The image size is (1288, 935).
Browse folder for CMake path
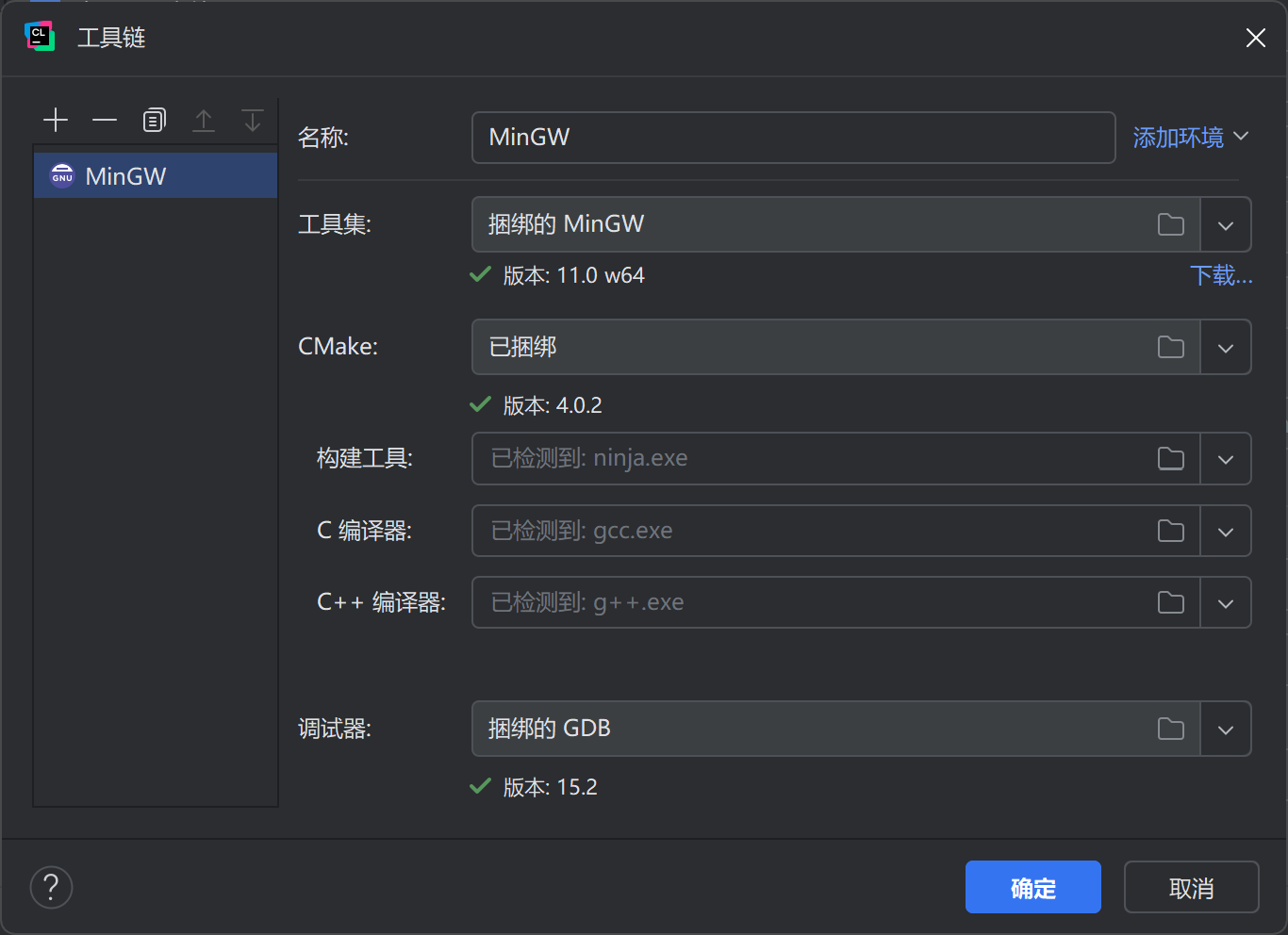[x=1171, y=347]
